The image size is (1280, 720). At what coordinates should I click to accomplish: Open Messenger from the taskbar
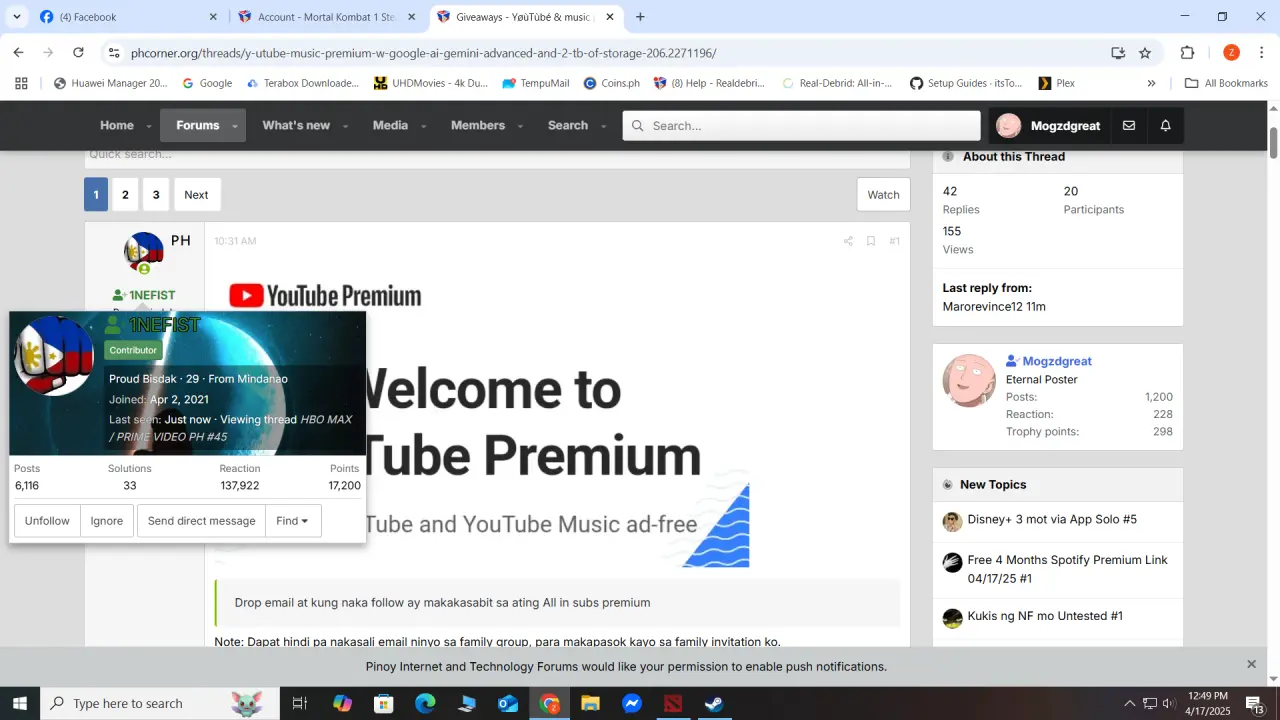(631, 703)
